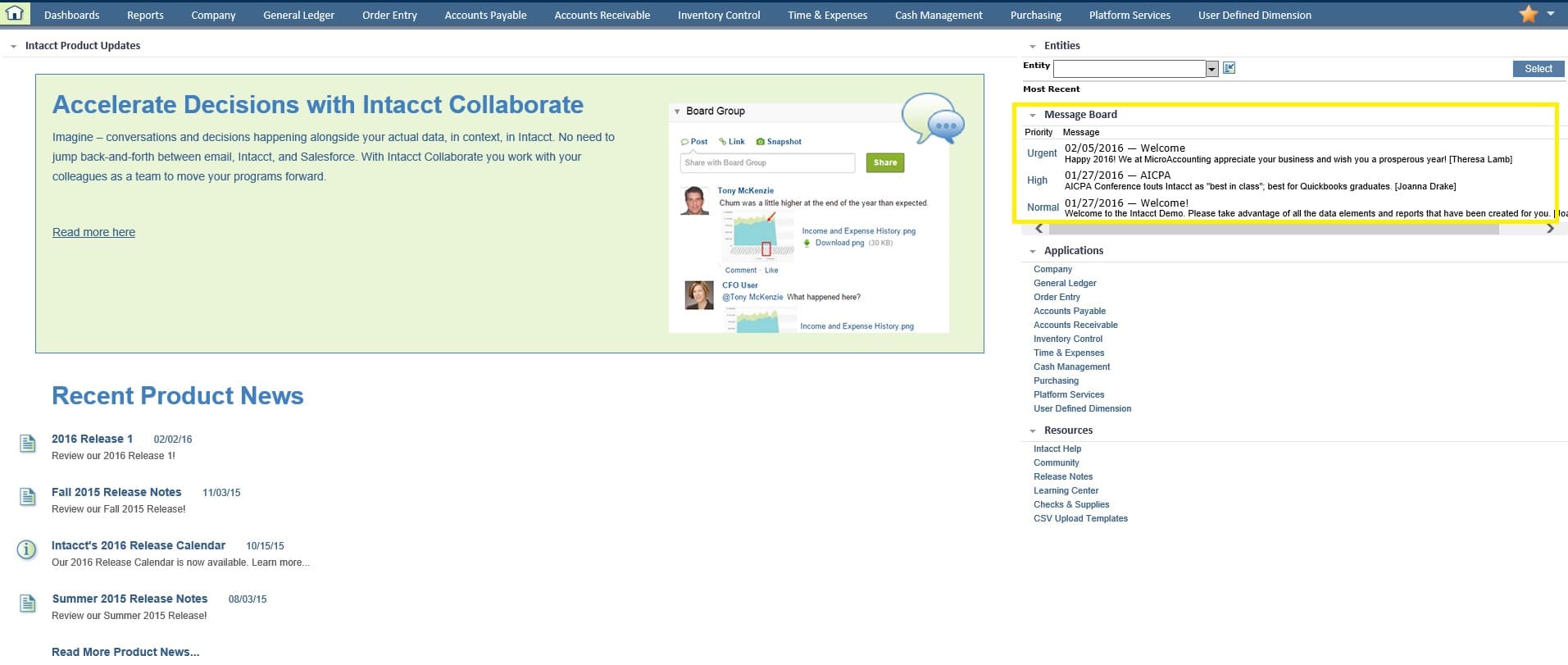Open CSV Upload Templates resource link

coord(1080,518)
